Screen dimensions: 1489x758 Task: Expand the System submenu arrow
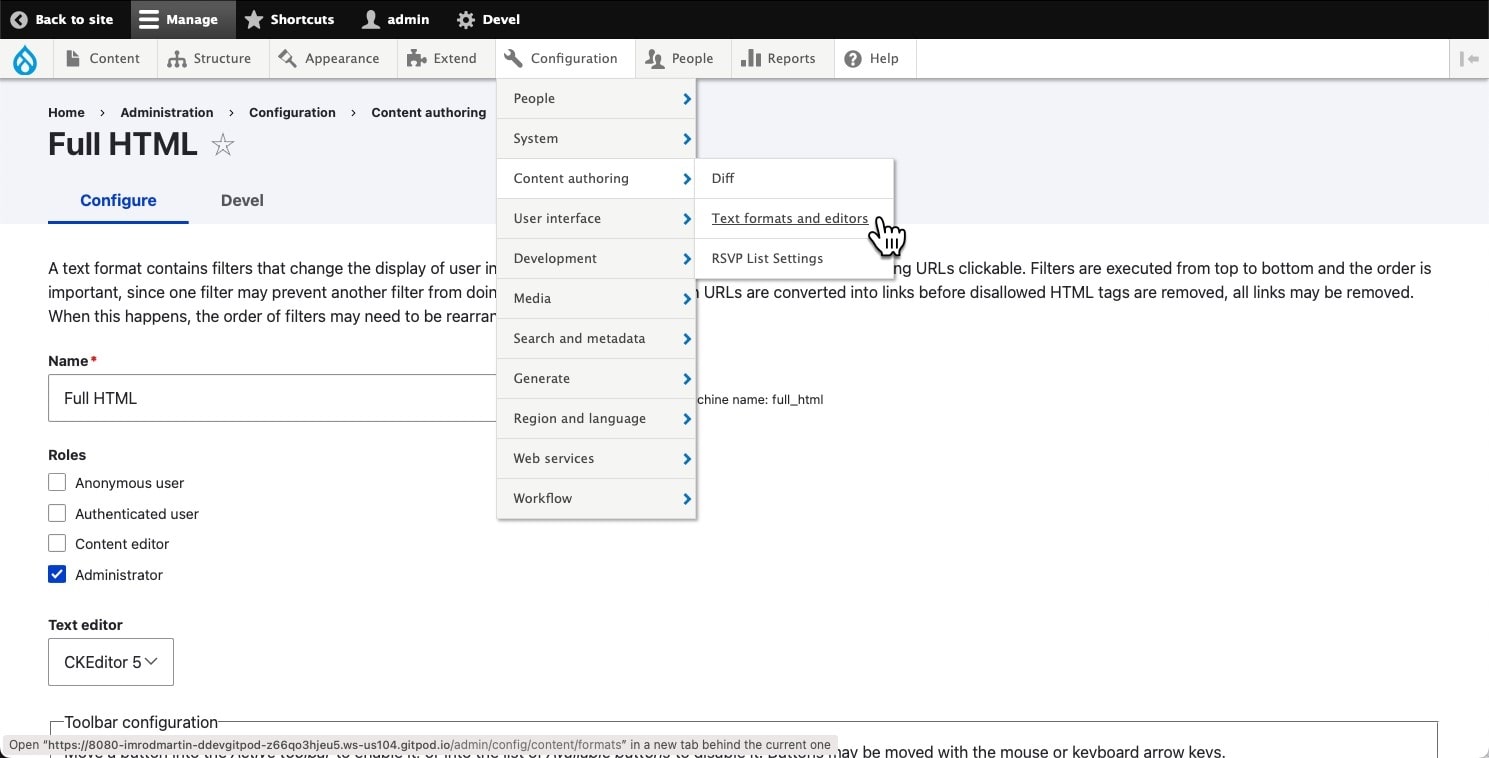click(x=687, y=138)
